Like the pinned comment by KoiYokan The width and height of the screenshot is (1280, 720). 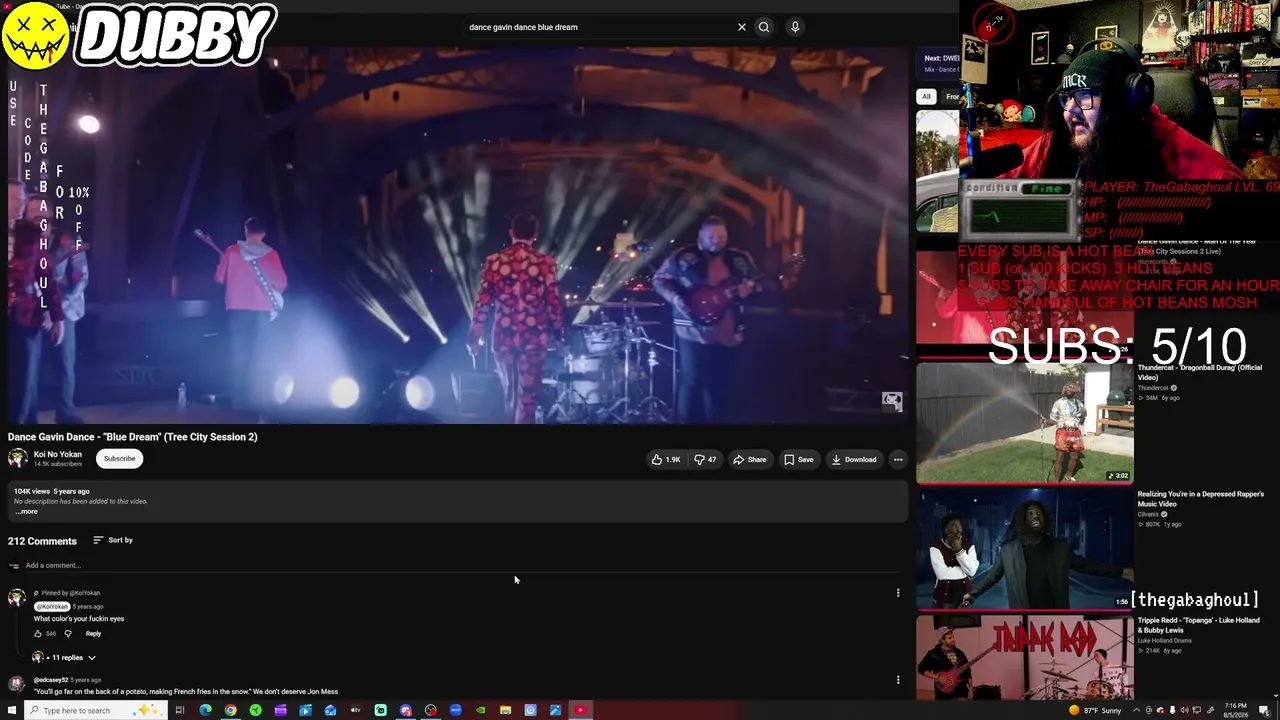point(38,633)
